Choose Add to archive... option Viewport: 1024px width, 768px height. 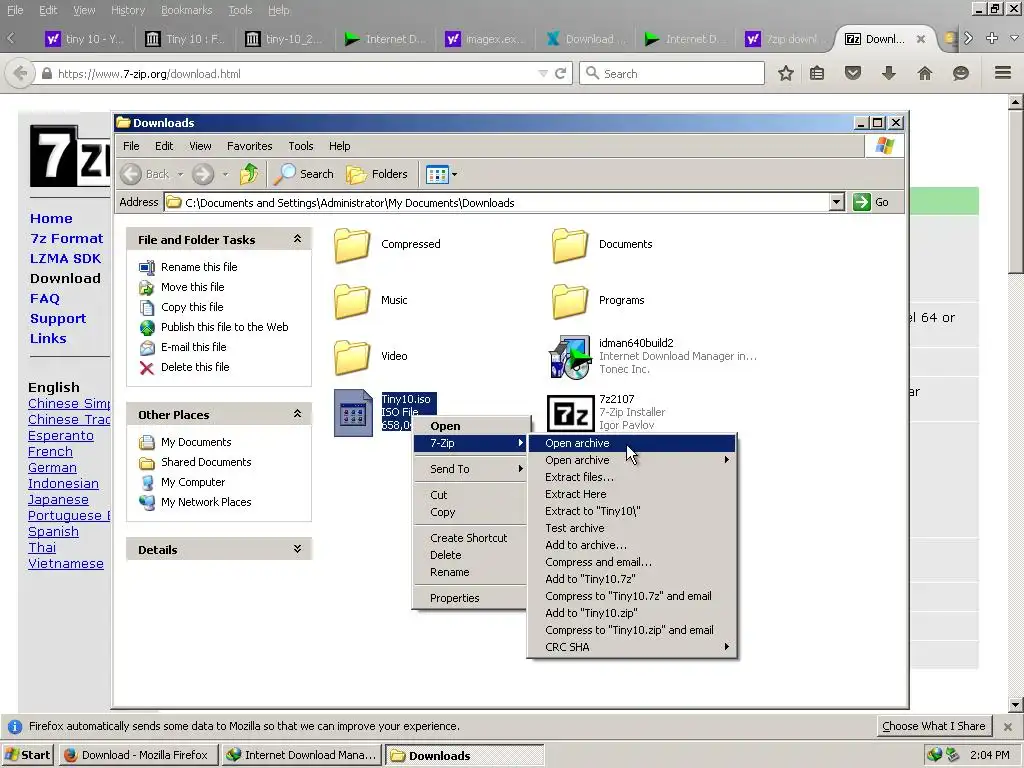pyautogui.click(x=632, y=545)
